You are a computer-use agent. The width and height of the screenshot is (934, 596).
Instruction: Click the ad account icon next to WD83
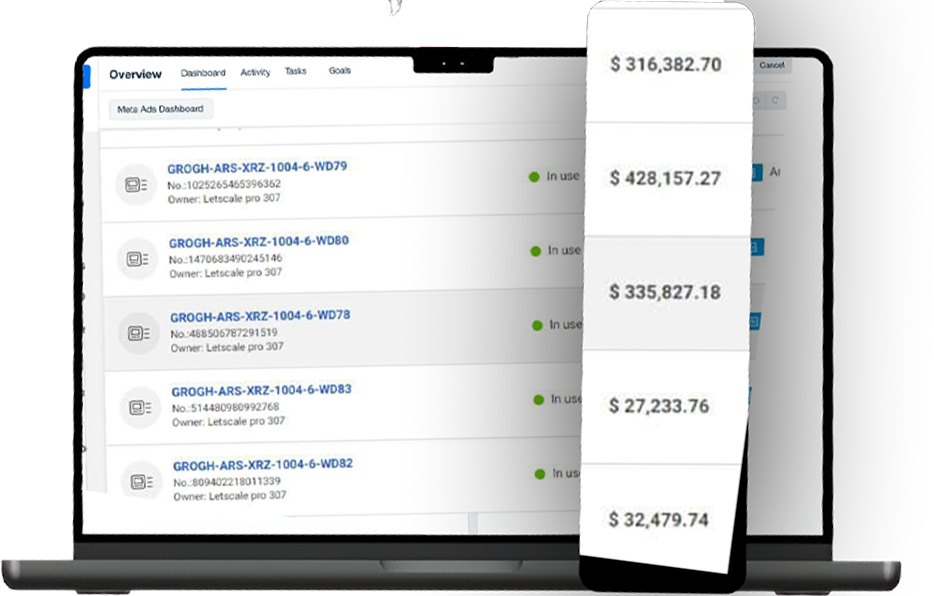pyautogui.click(x=139, y=407)
